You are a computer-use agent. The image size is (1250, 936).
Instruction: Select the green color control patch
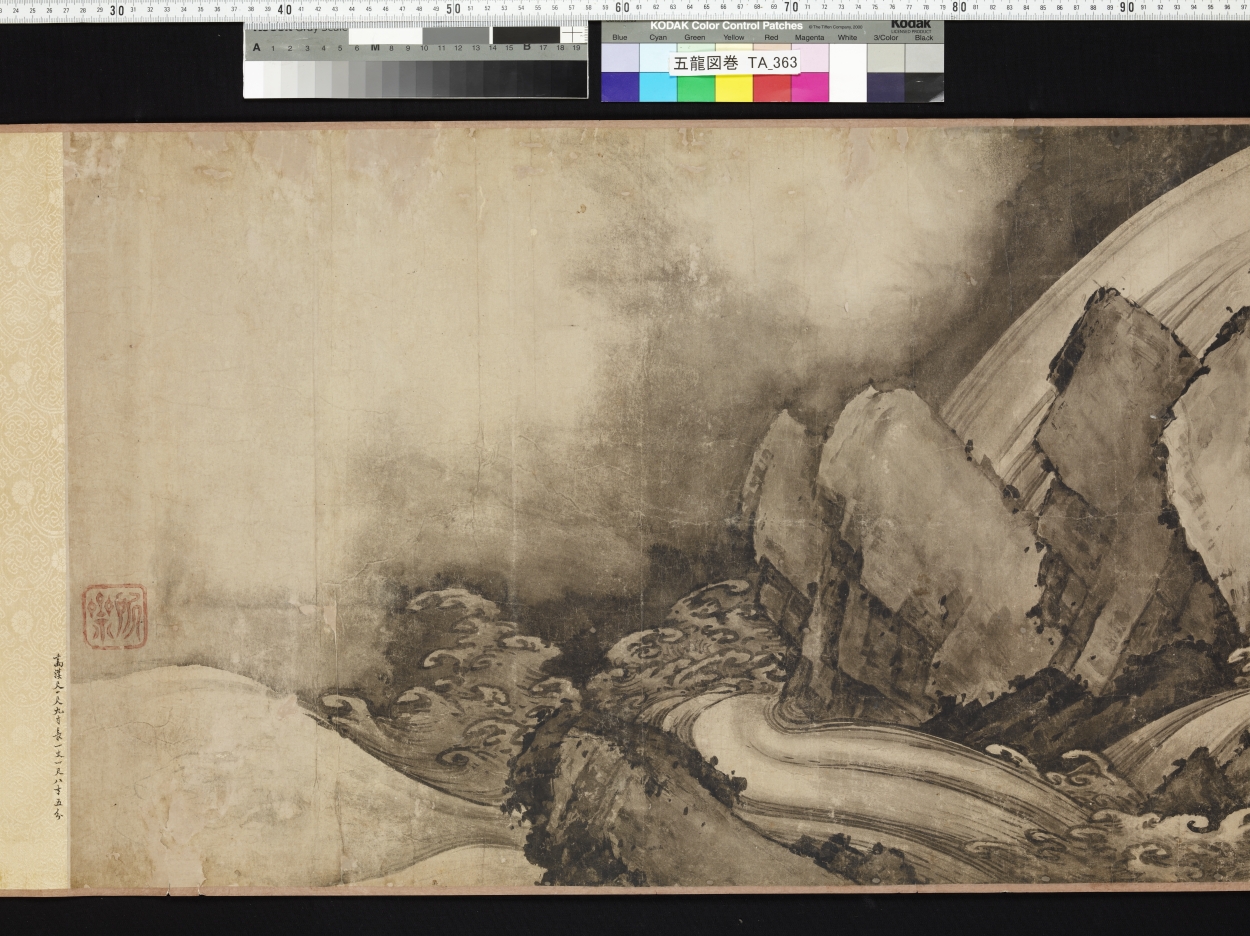(696, 88)
